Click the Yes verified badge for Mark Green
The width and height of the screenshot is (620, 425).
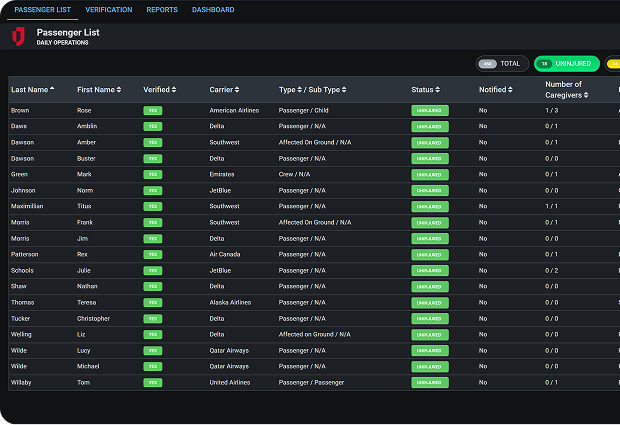[x=153, y=174]
